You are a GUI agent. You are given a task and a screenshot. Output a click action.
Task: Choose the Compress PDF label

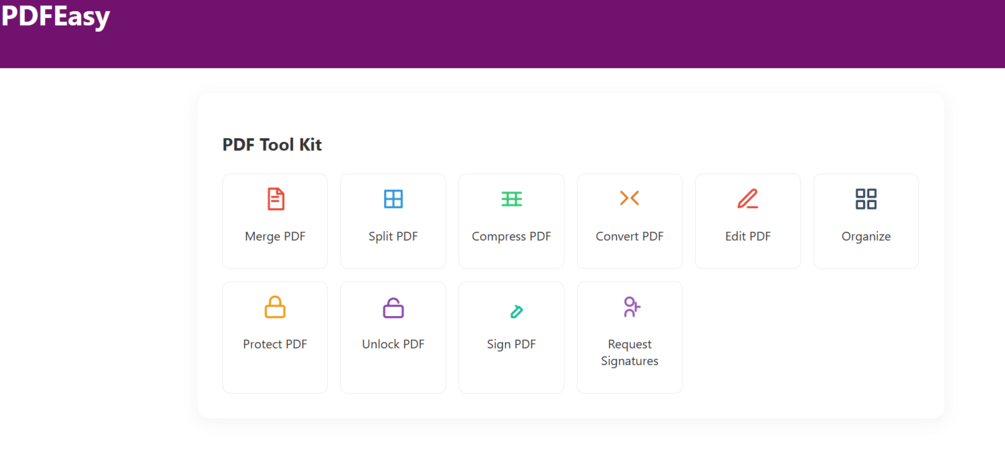click(511, 237)
